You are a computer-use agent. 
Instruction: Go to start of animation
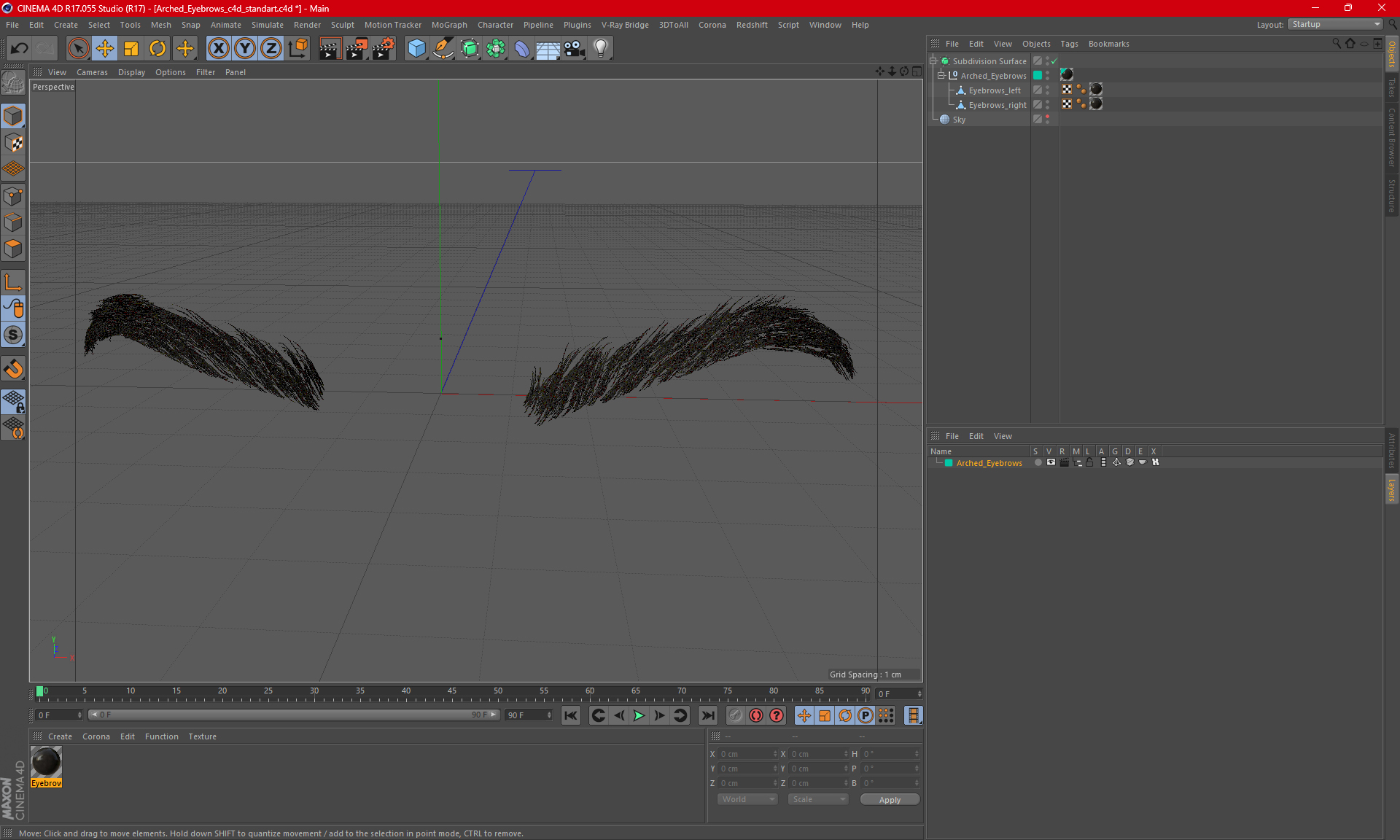coord(570,715)
